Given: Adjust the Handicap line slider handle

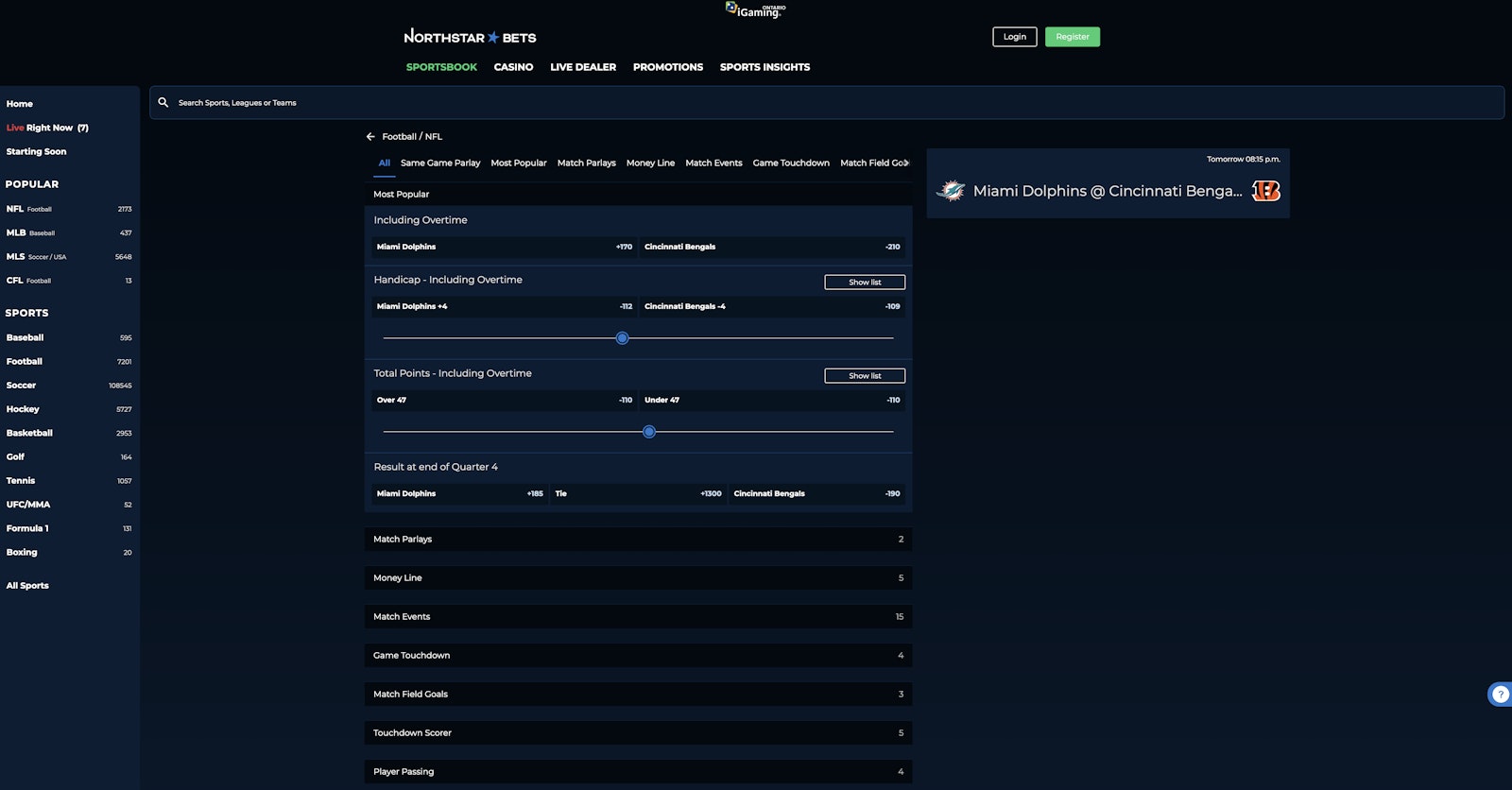Looking at the screenshot, I should 622,337.
